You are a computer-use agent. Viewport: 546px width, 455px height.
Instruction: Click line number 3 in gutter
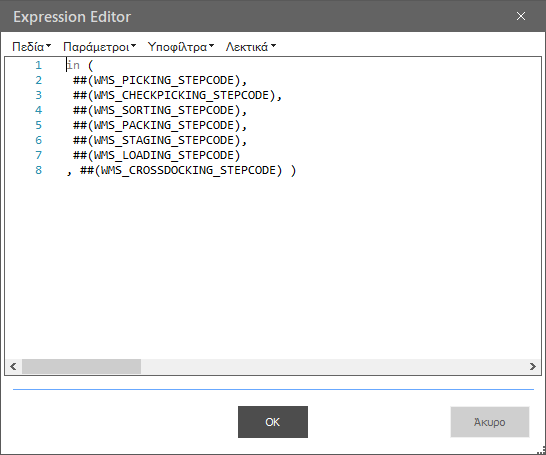pos(38,95)
